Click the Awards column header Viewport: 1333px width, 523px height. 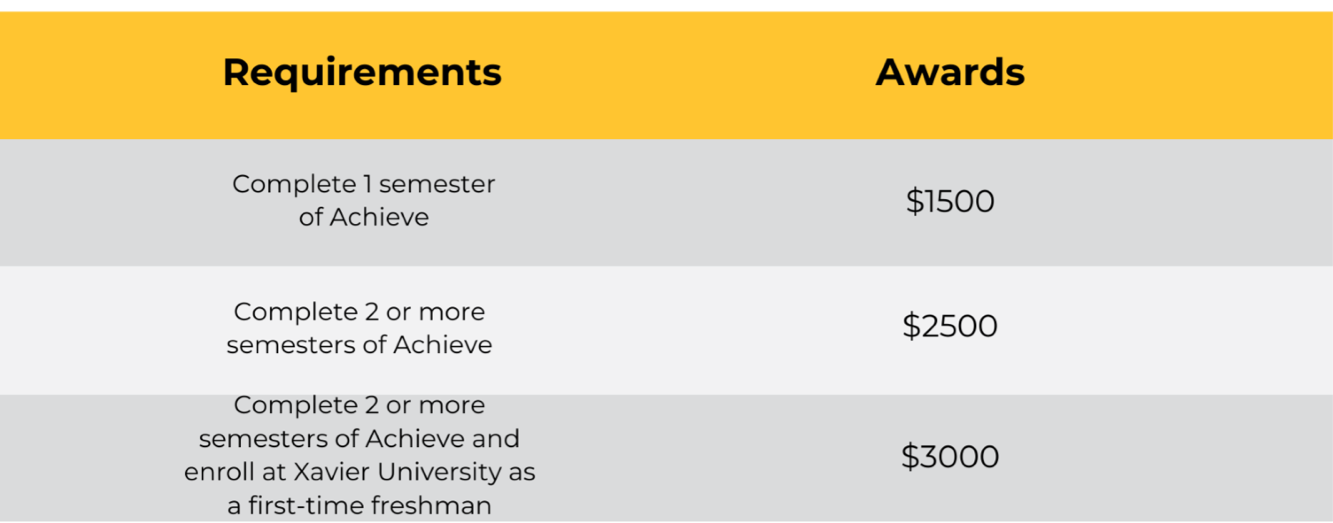950,72
